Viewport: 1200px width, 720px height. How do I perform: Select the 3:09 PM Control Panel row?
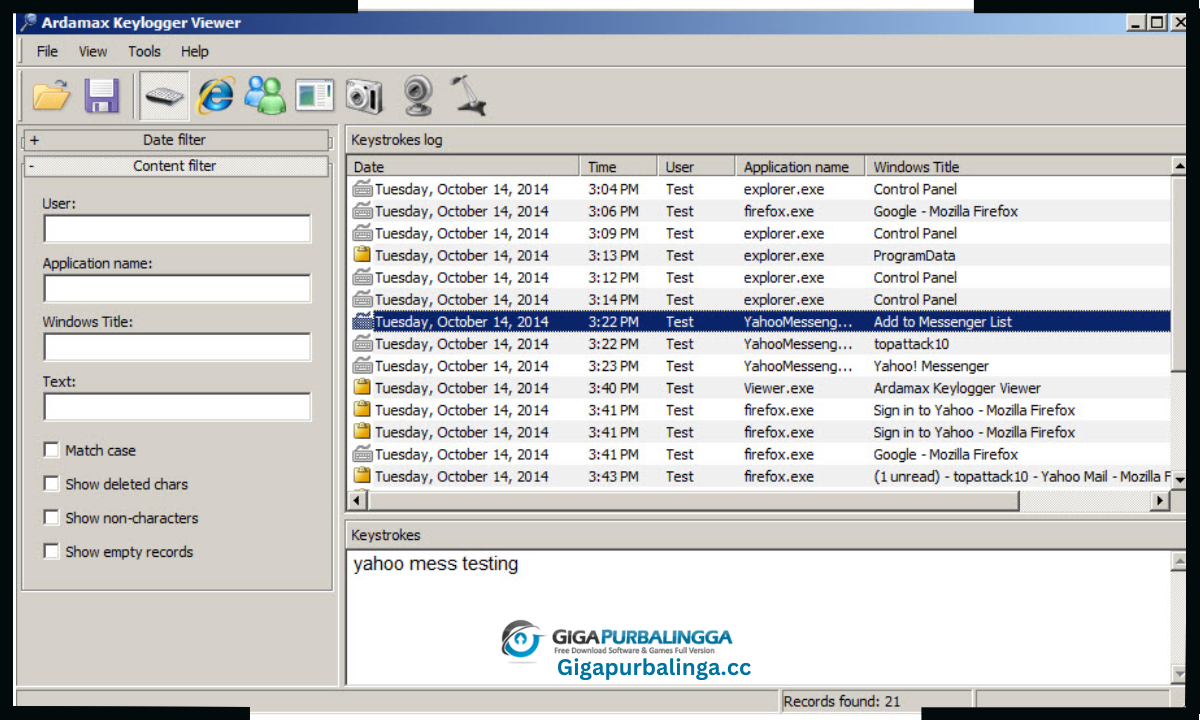coord(760,233)
